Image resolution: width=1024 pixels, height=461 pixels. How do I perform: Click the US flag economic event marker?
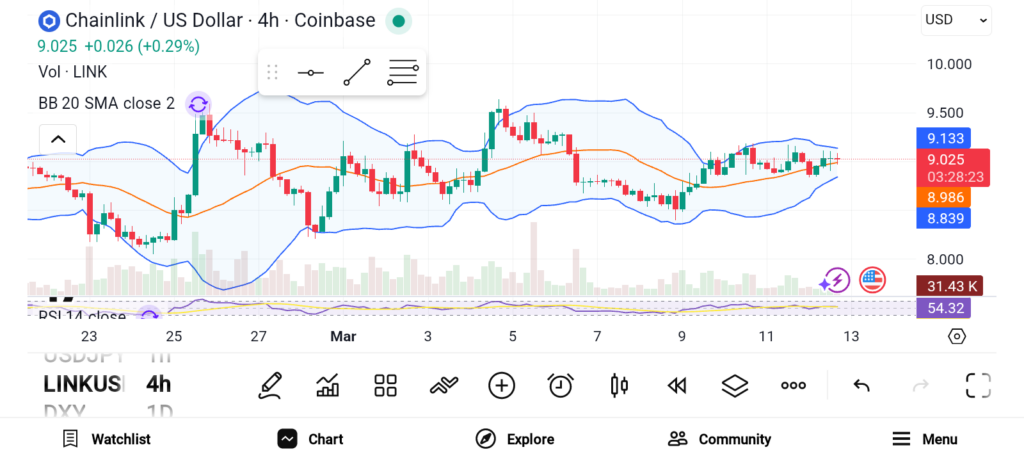[872, 279]
